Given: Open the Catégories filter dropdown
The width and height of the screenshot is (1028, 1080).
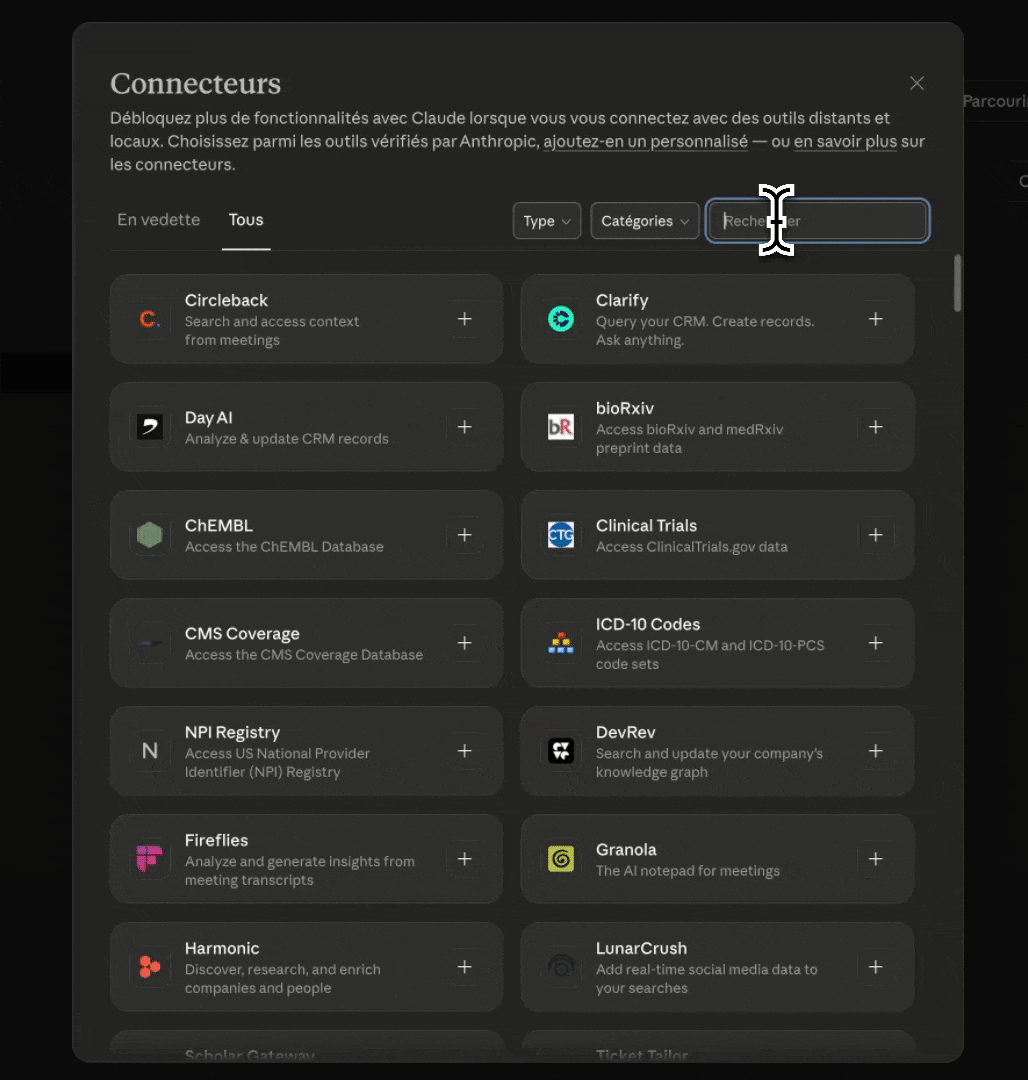Looking at the screenshot, I should point(644,221).
